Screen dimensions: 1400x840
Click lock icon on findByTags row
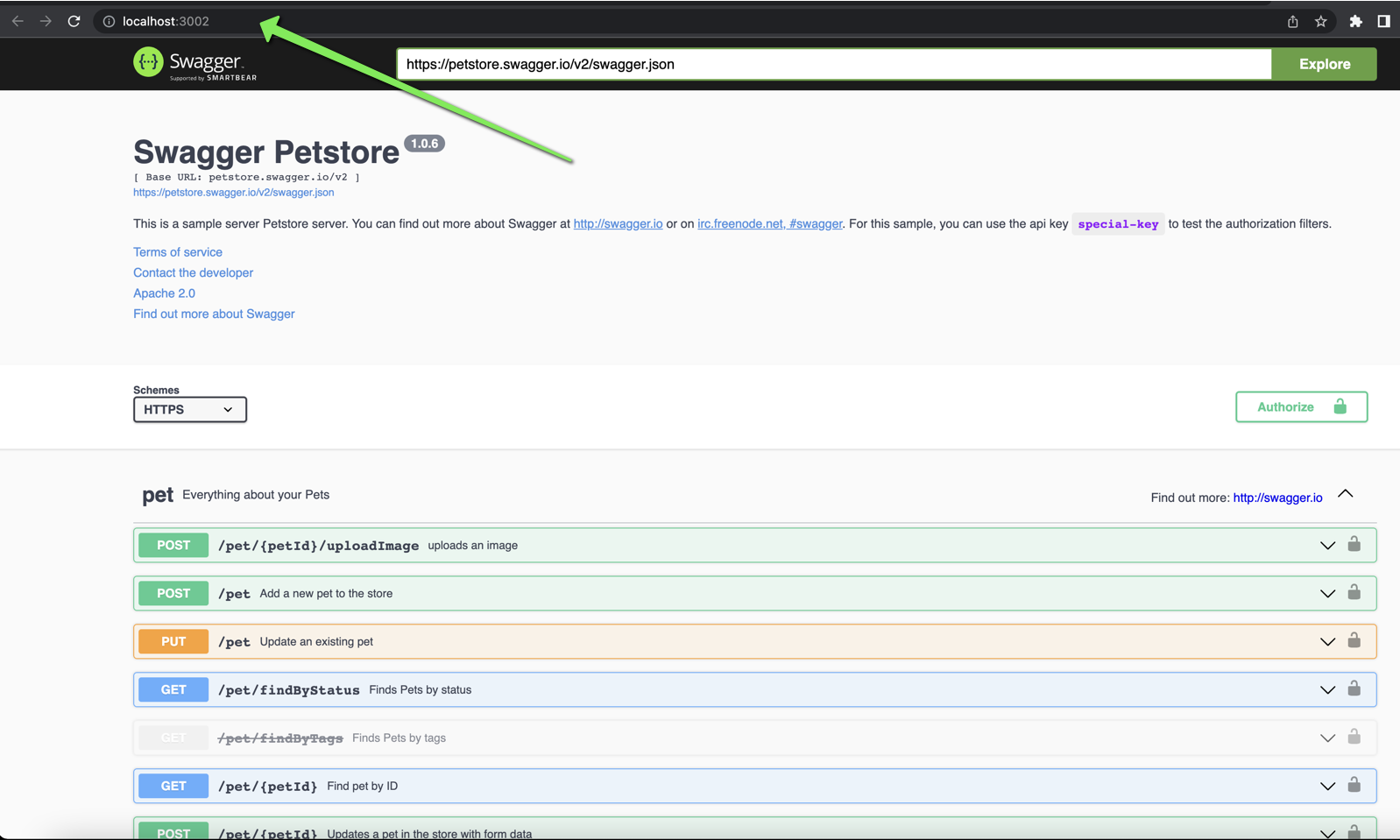click(1354, 737)
